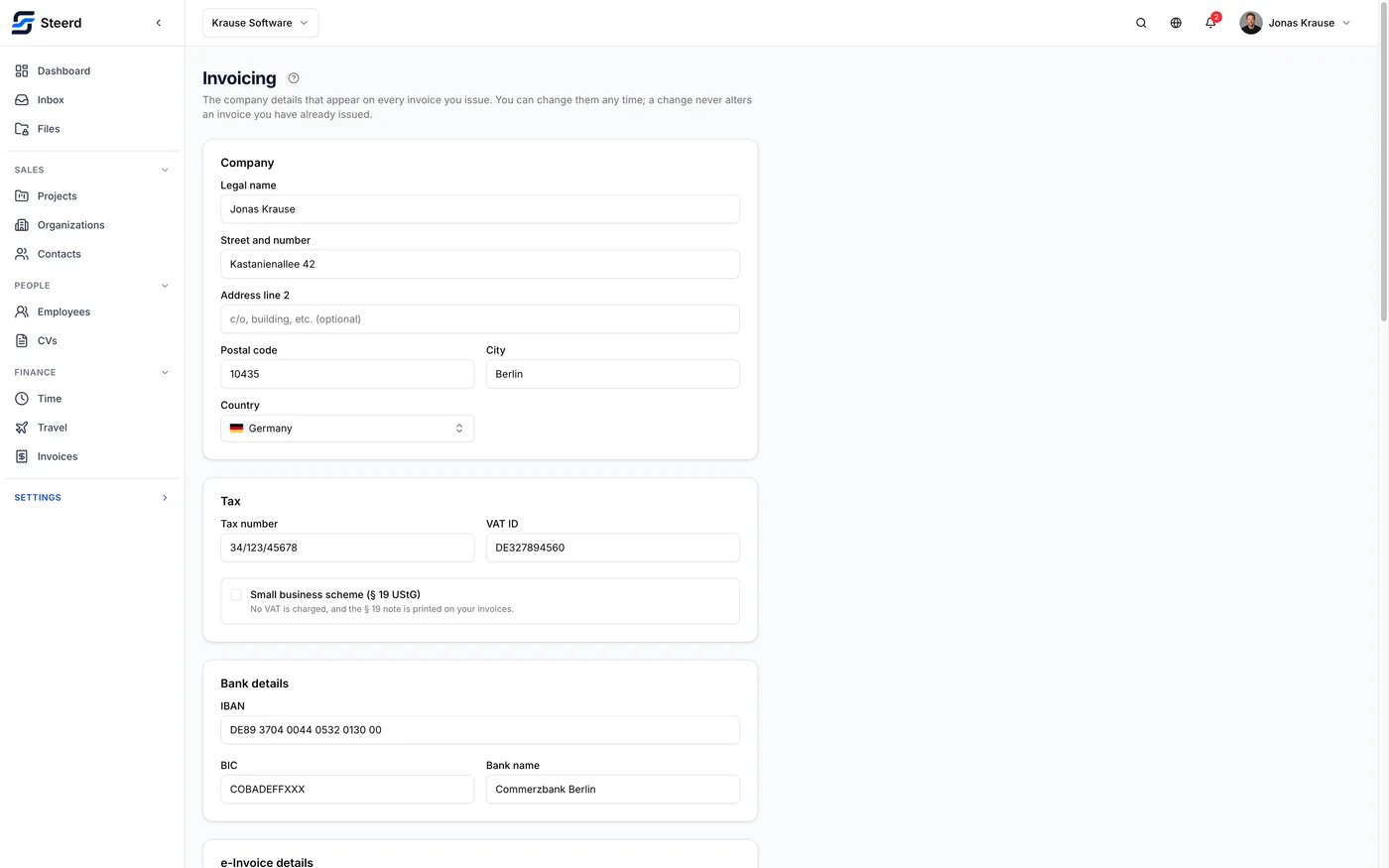
Task: Click the Files folder icon
Action: [22, 129]
